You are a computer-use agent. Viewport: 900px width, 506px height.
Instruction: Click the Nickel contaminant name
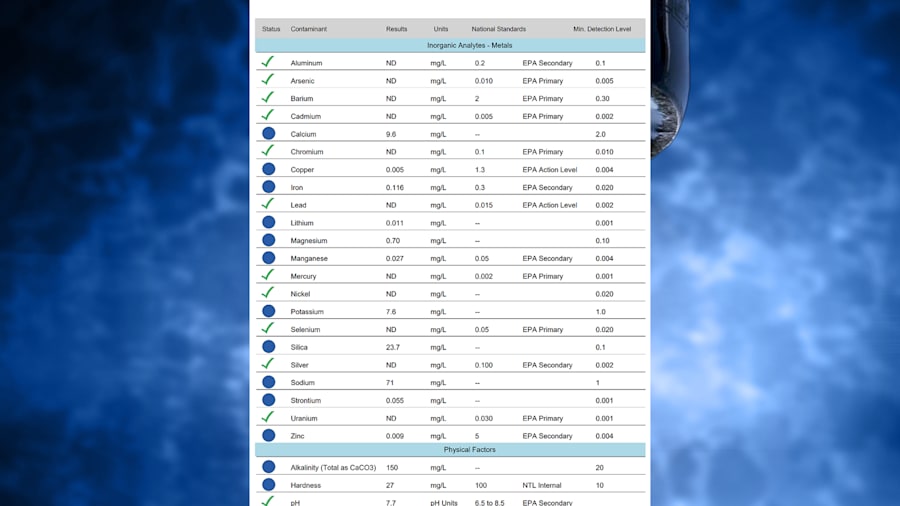point(300,294)
